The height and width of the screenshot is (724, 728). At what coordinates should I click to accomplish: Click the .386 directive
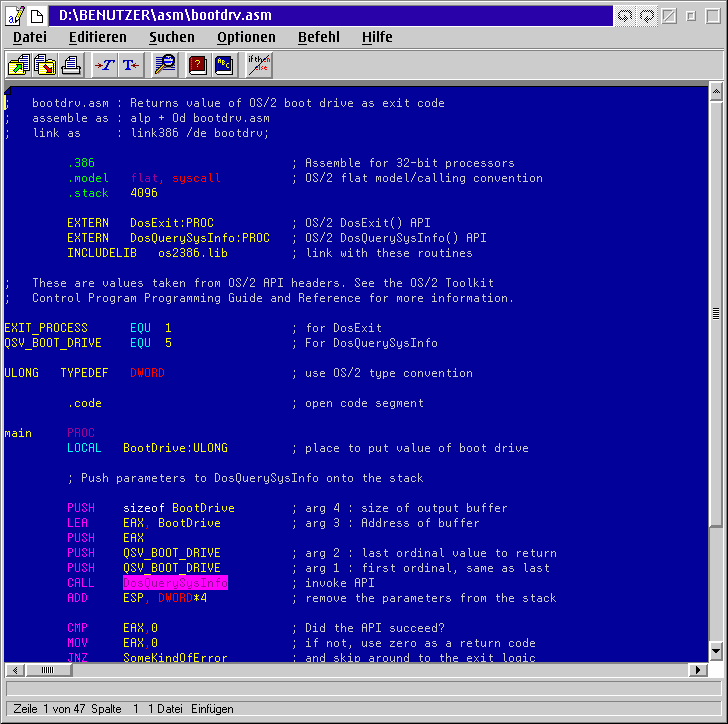click(x=81, y=163)
